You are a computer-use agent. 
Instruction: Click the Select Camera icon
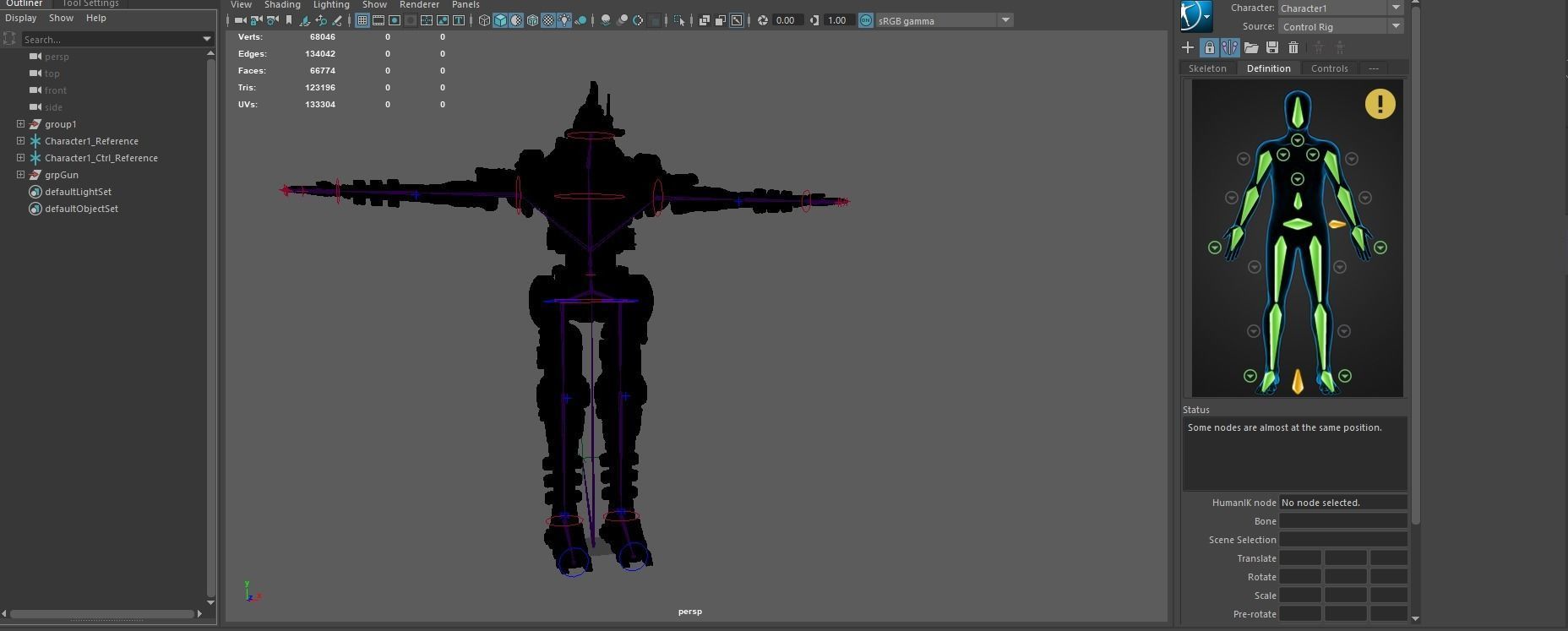click(241, 20)
